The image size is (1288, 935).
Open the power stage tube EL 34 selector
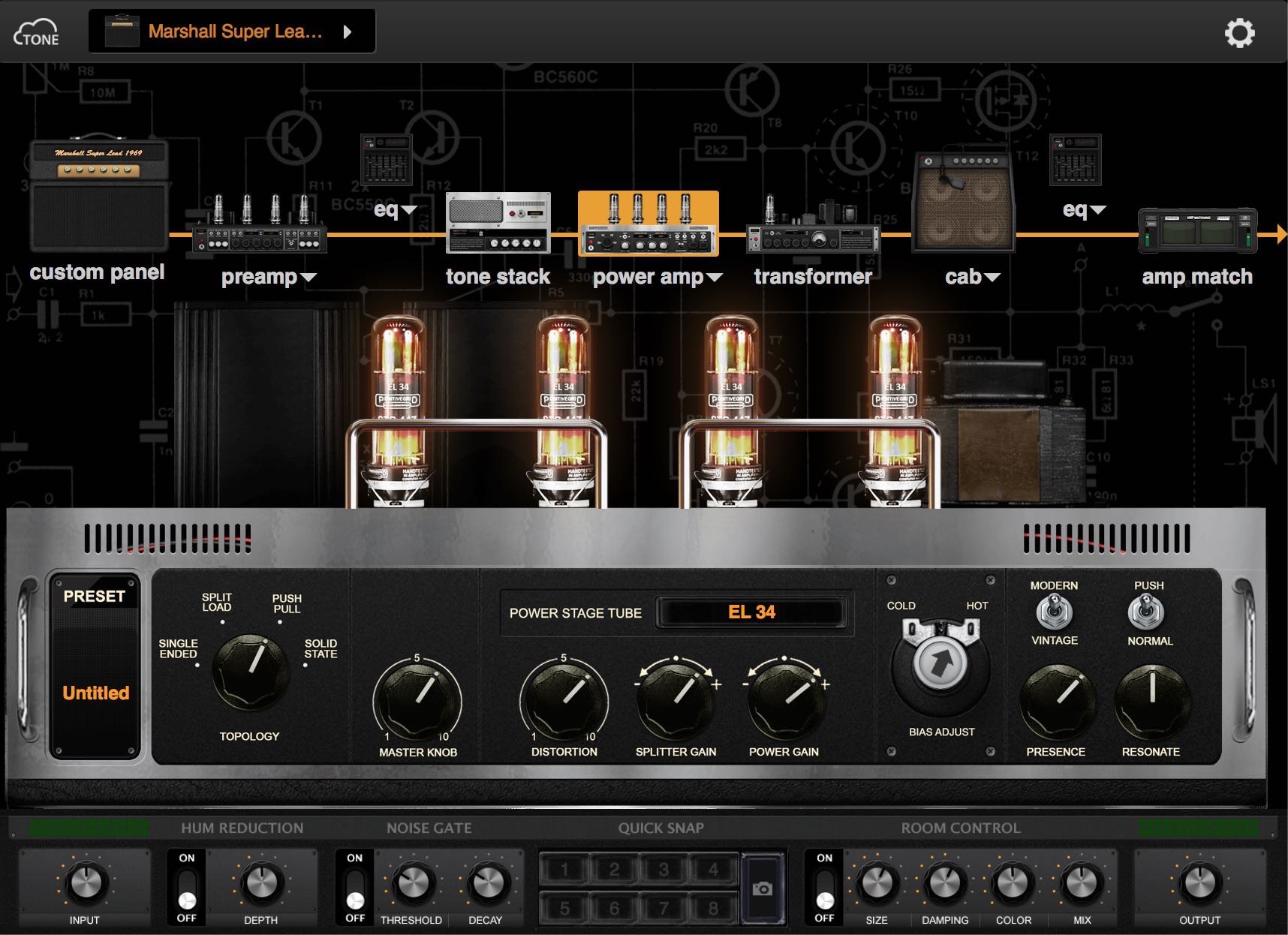point(751,612)
